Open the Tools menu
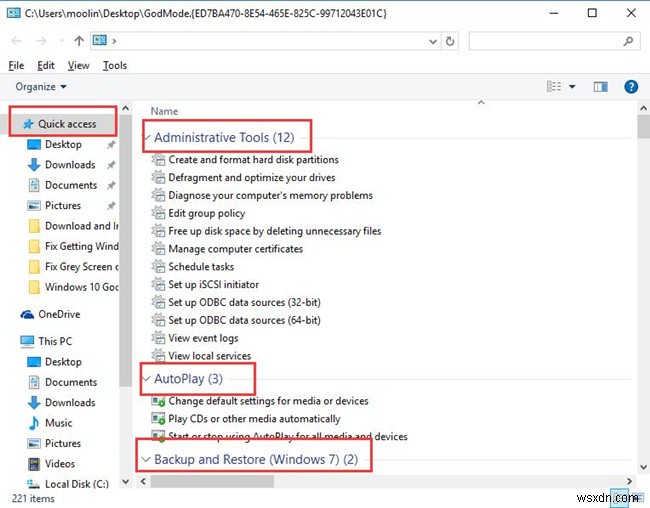650x508 pixels. pyautogui.click(x=115, y=66)
